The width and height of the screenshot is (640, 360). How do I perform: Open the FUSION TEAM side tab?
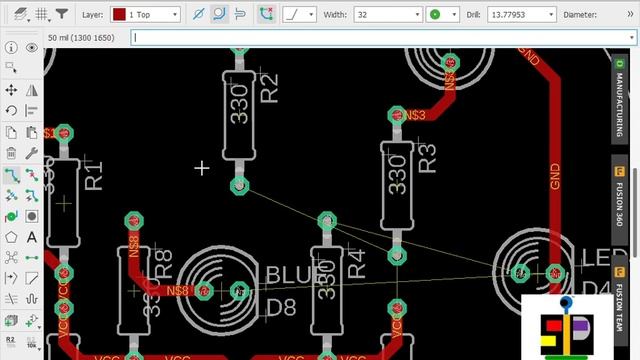tap(619, 301)
